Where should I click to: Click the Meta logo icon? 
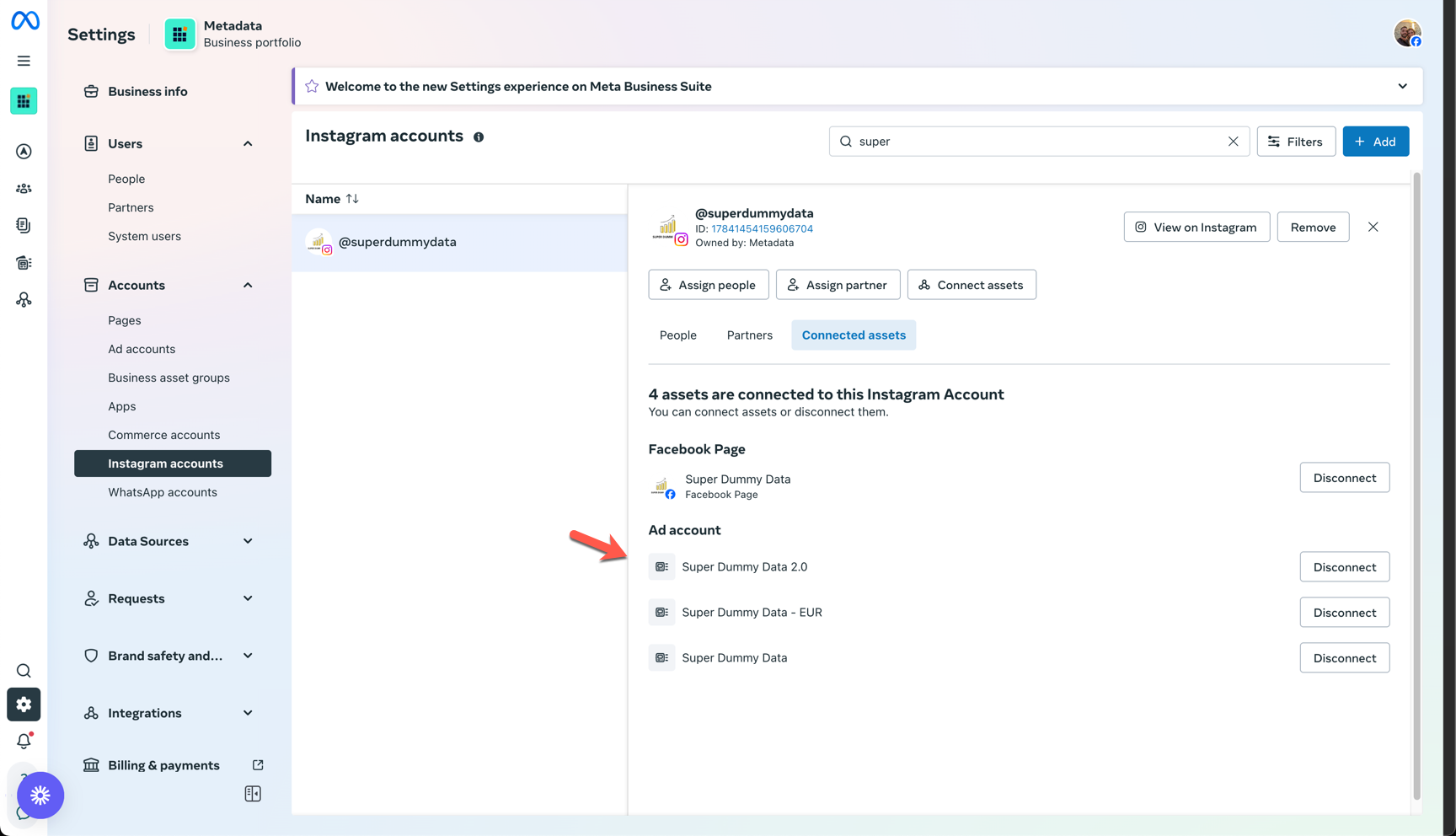pos(24,20)
